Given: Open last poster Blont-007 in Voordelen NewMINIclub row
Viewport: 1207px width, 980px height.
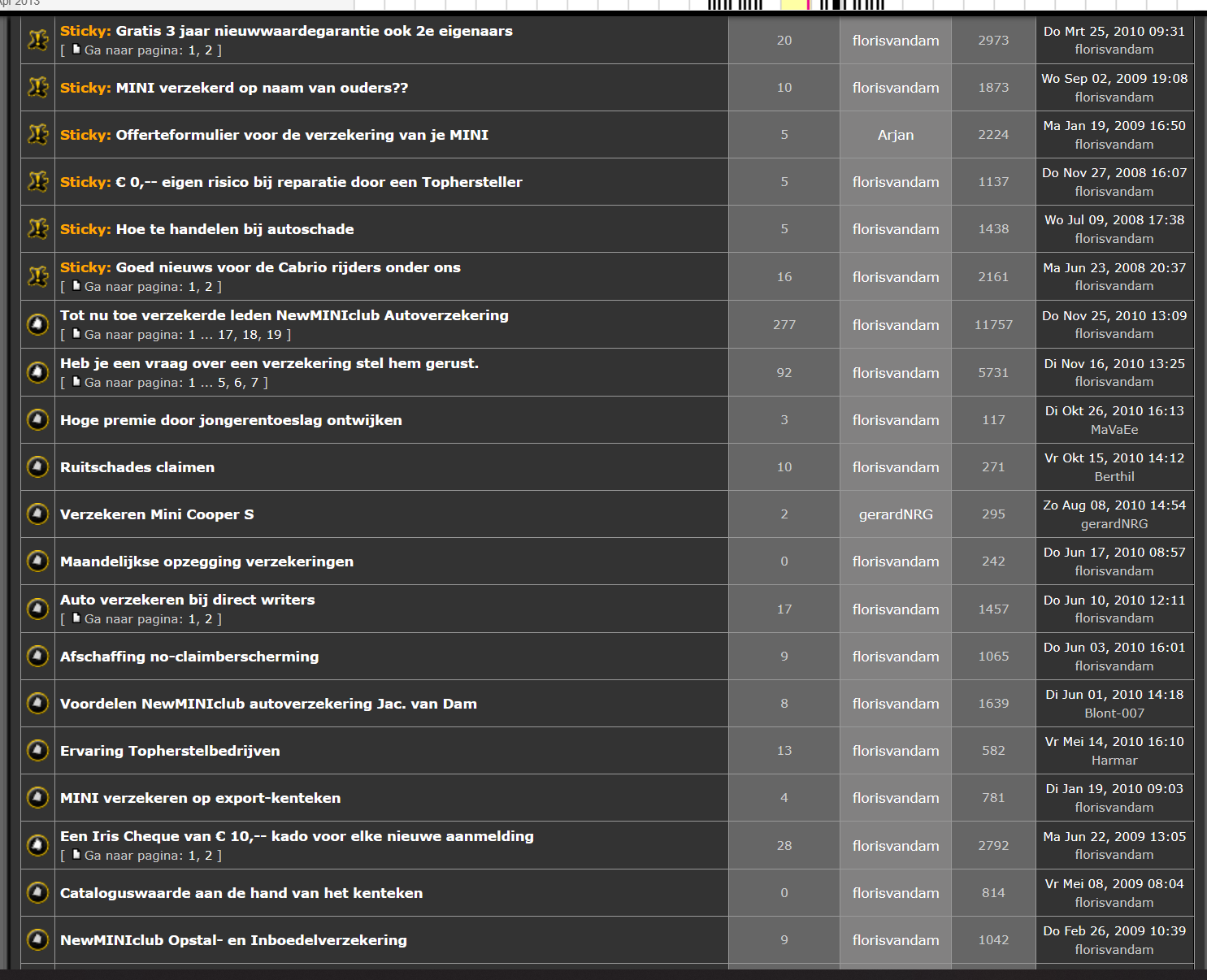Looking at the screenshot, I should coord(1114,713).
